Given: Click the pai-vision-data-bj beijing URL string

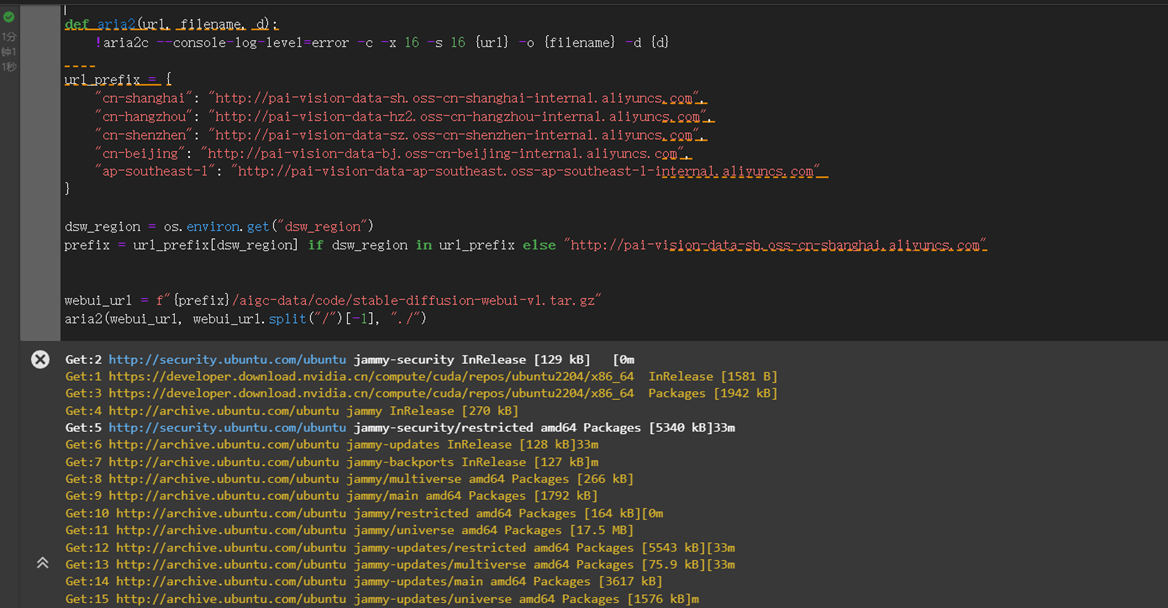Looking at the screenshot, I should click(442, 153).
